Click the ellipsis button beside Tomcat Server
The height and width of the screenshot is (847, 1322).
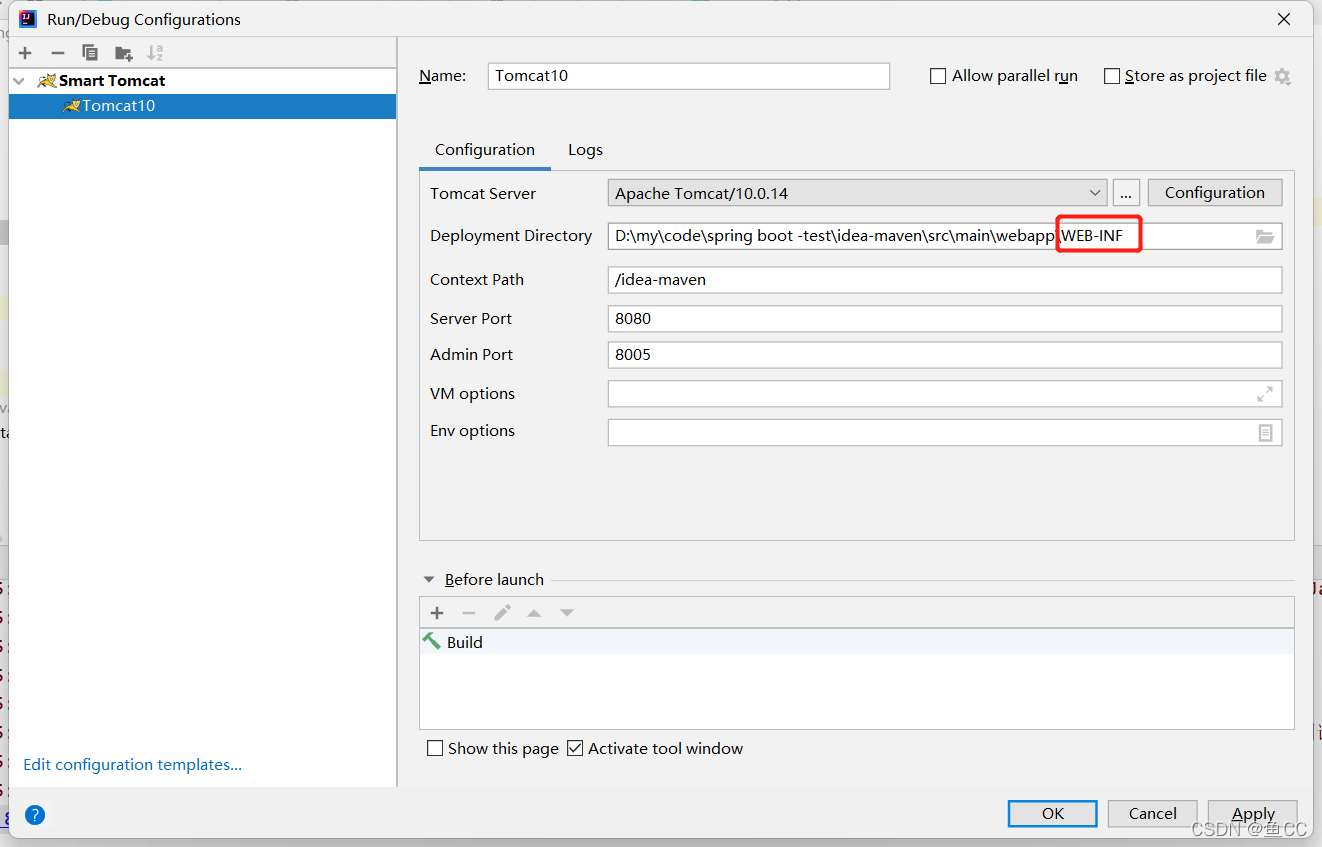tap(1126, 193)
